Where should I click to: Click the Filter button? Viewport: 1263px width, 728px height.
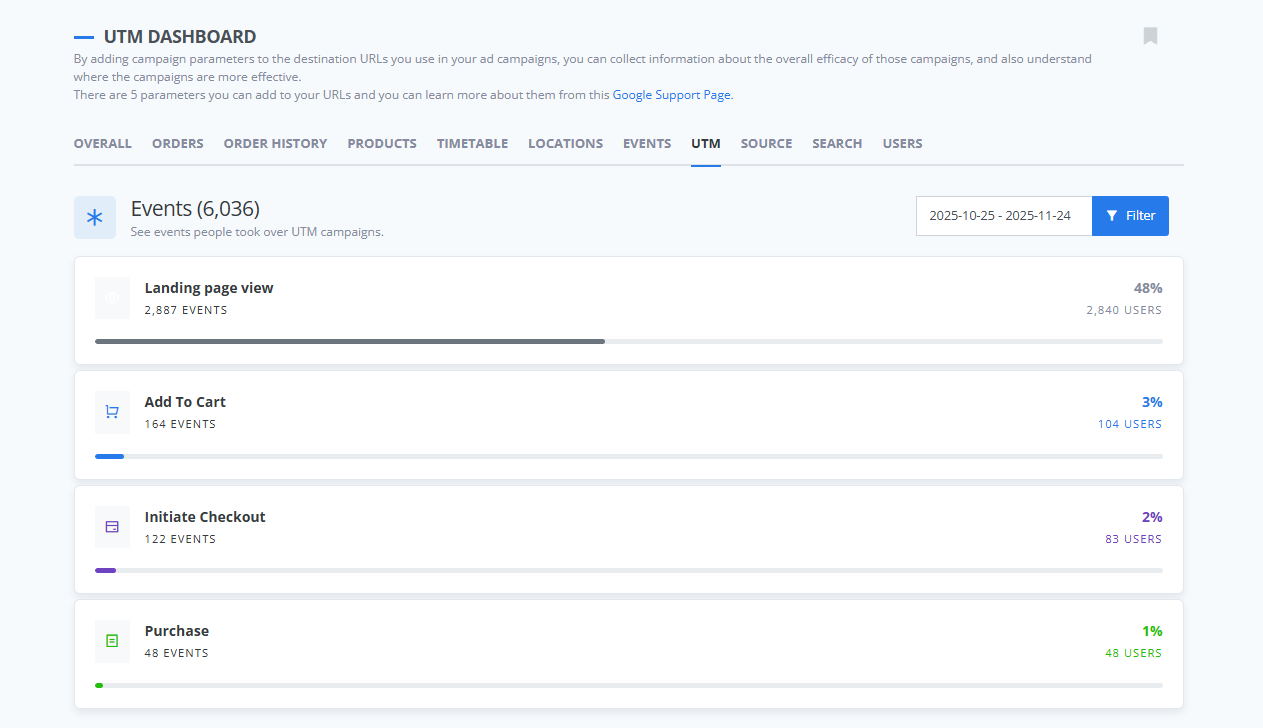(1130, 216)
